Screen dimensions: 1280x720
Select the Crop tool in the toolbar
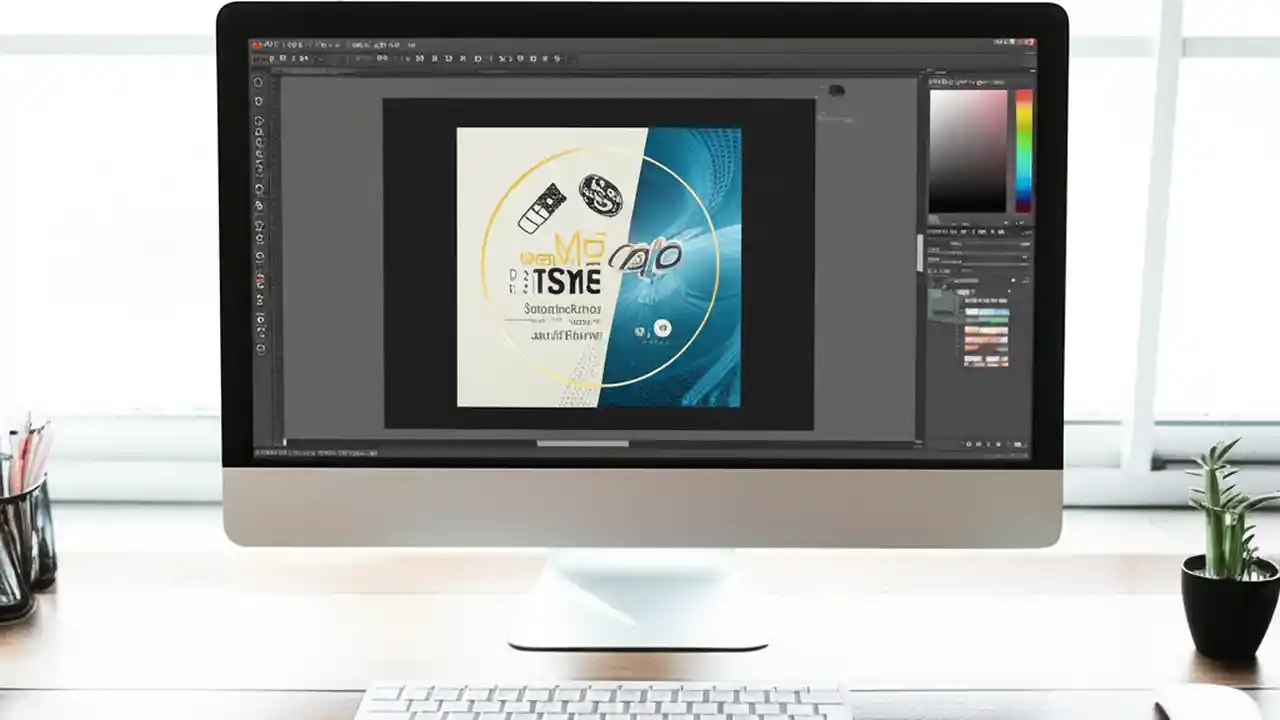click(258, 140)
